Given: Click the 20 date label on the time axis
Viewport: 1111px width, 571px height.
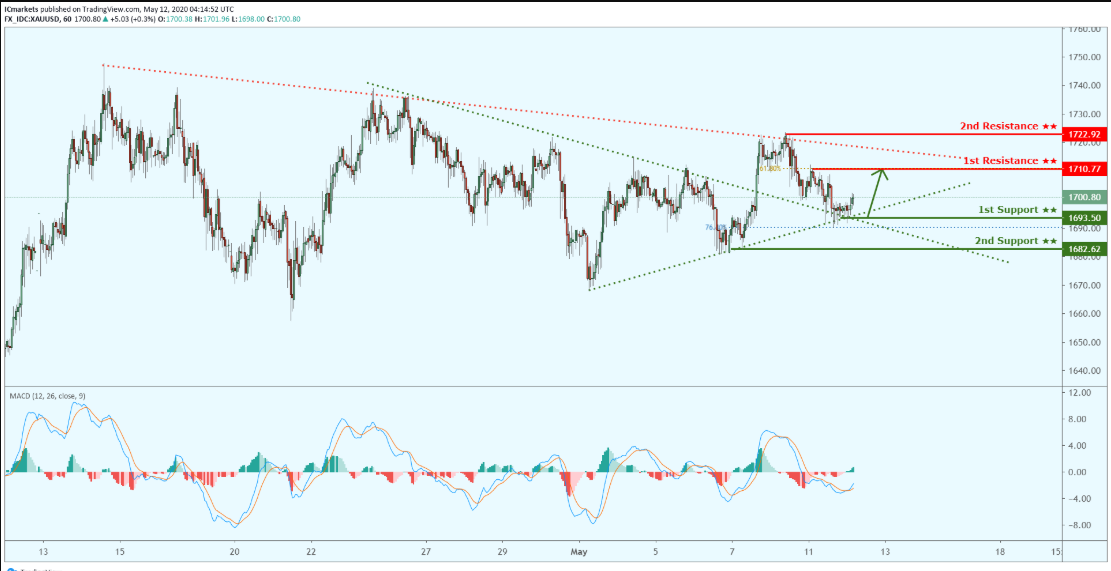Looking at the screenshot, I should tap(235, 551).
